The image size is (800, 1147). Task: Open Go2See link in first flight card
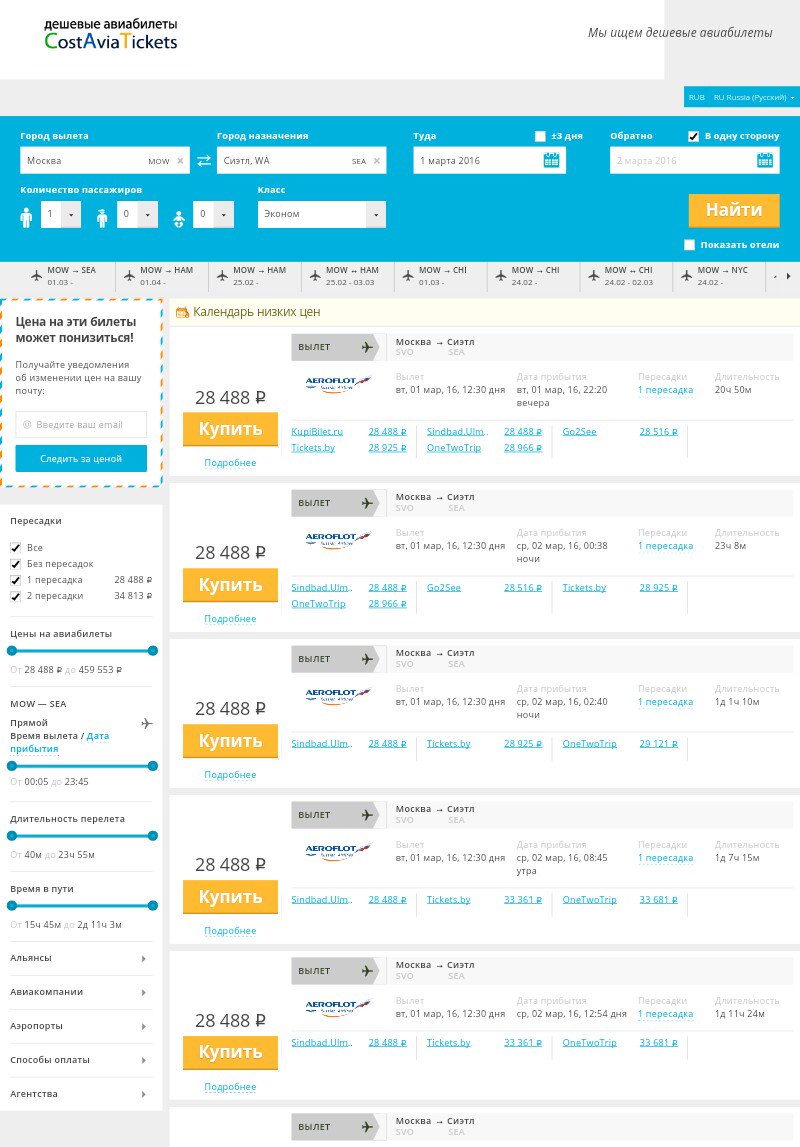coord(579,432)
